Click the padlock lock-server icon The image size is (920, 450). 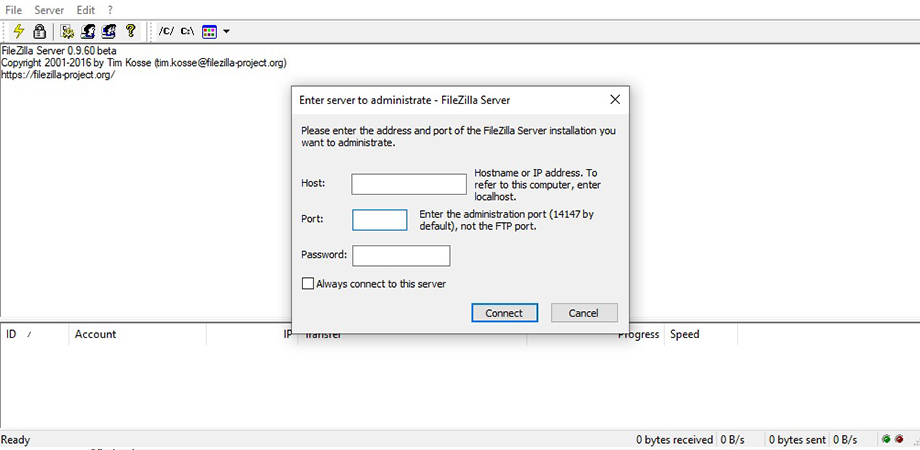[39, 31]
